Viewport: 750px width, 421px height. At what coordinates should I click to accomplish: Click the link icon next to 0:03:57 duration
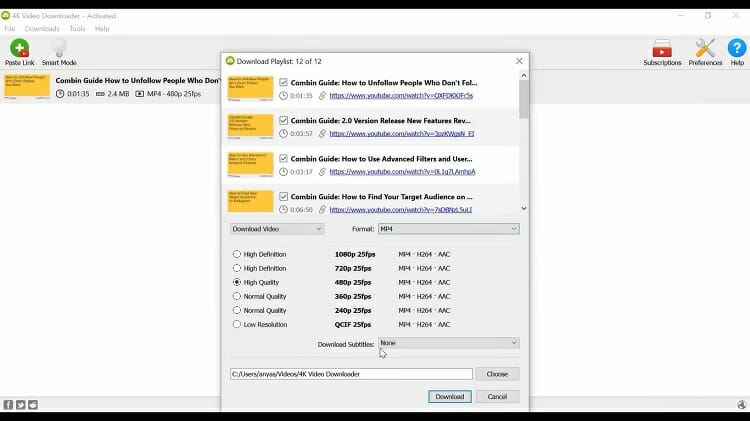coord(322,133)
